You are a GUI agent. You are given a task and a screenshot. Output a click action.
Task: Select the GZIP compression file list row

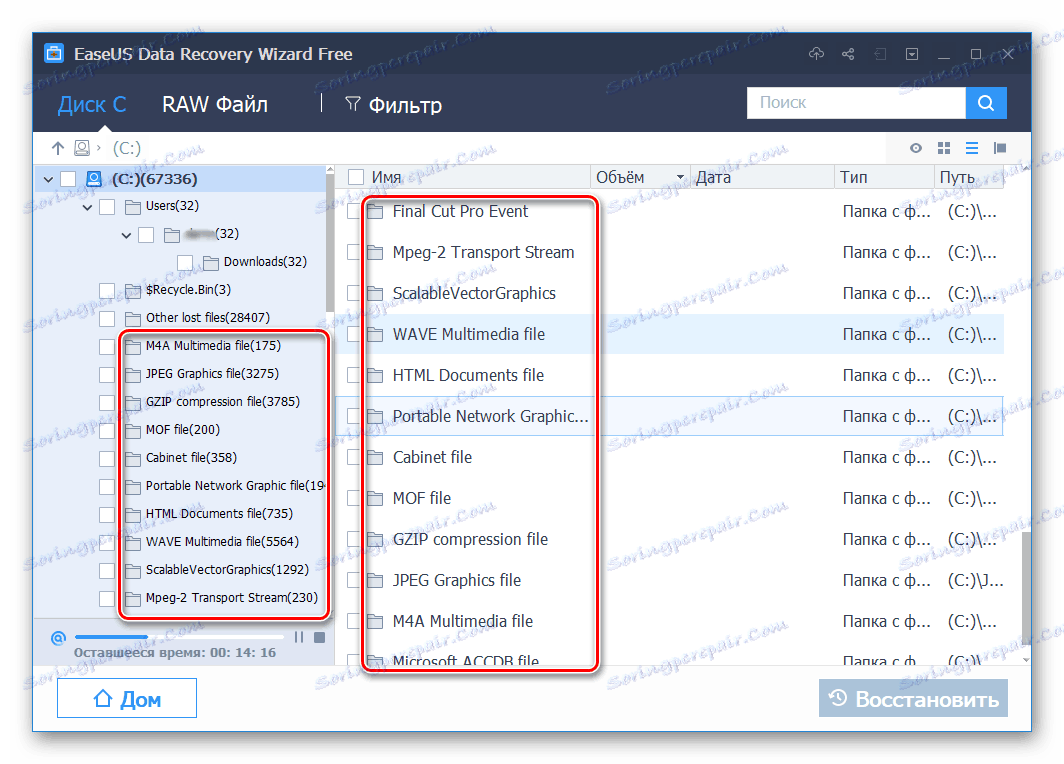click(x=670, y=539)
